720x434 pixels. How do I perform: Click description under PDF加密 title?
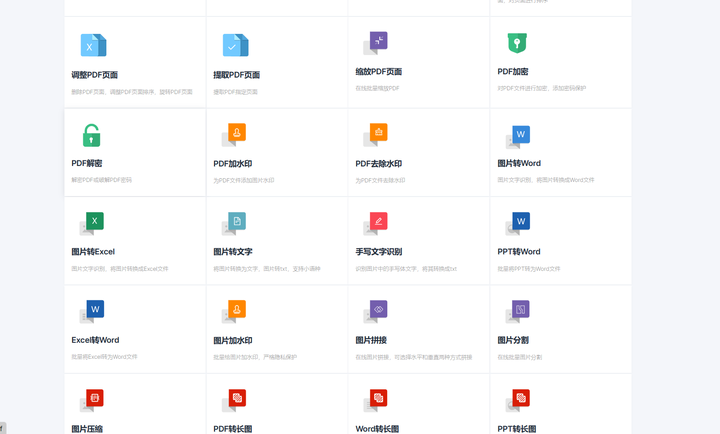tap(541, 88)
